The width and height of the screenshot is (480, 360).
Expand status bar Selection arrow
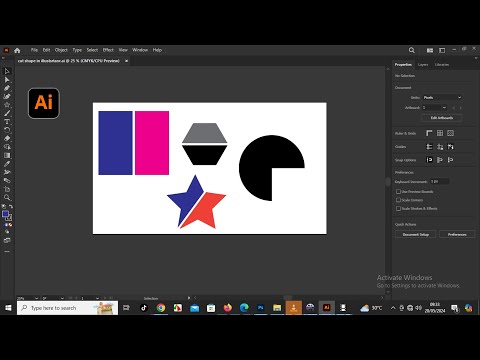pos(189,298)
